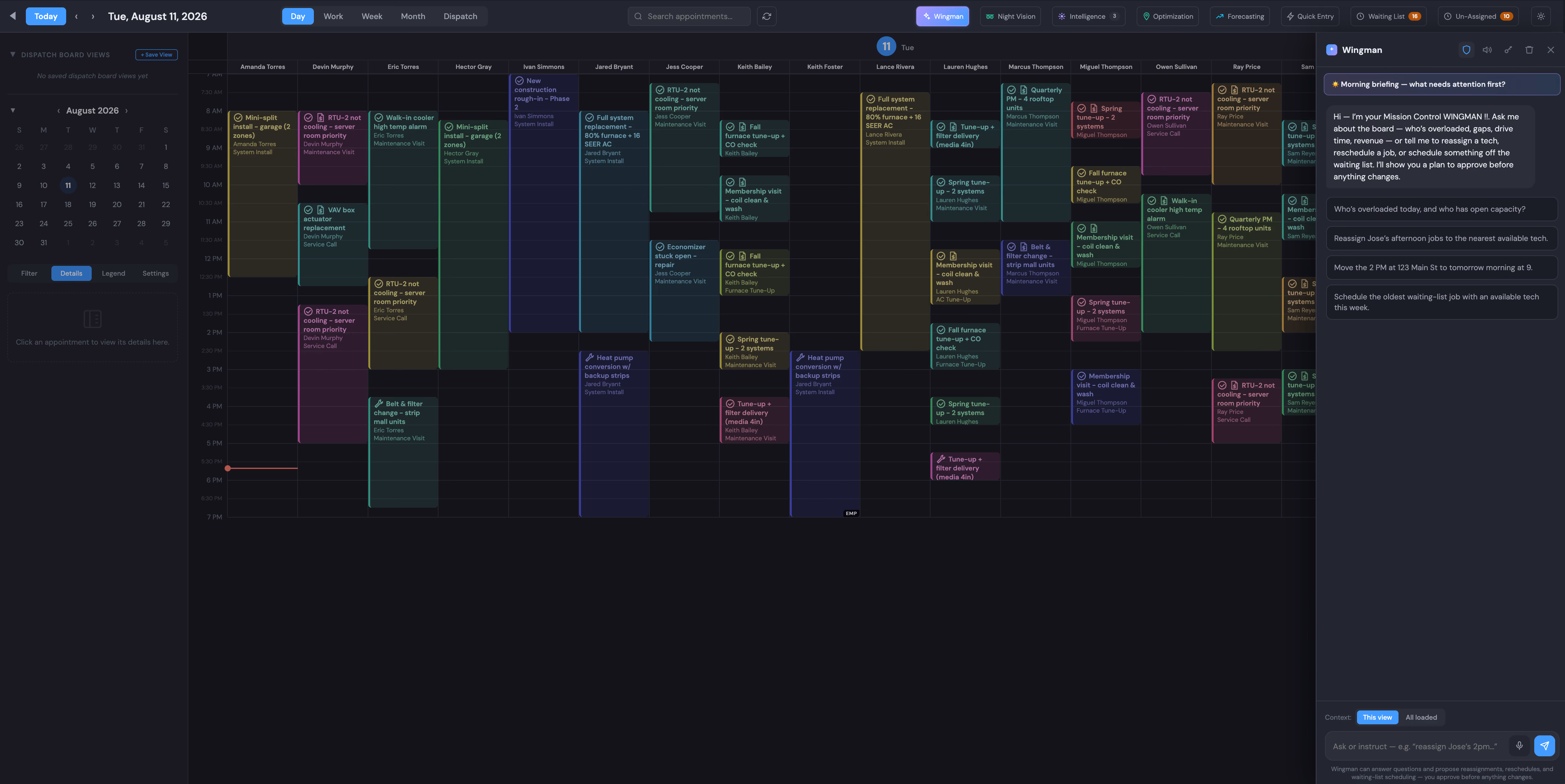Open Amanda Torres' Mini-split install appointment
The image size is (1565, 784).
click(262, 194)
